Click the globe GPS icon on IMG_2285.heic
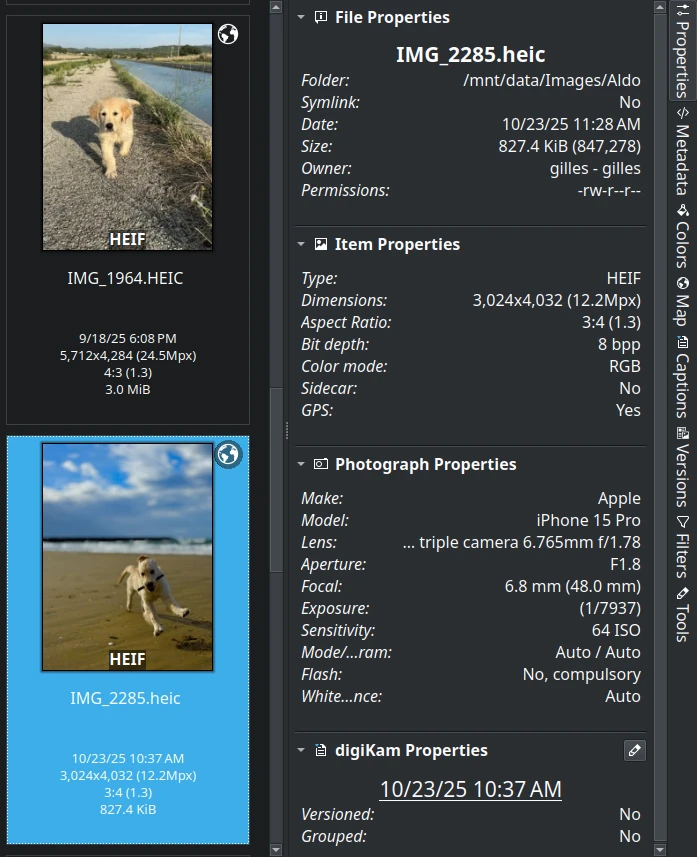Image resolution: width=697 pixels, height=857 pixels. [228, 455]
